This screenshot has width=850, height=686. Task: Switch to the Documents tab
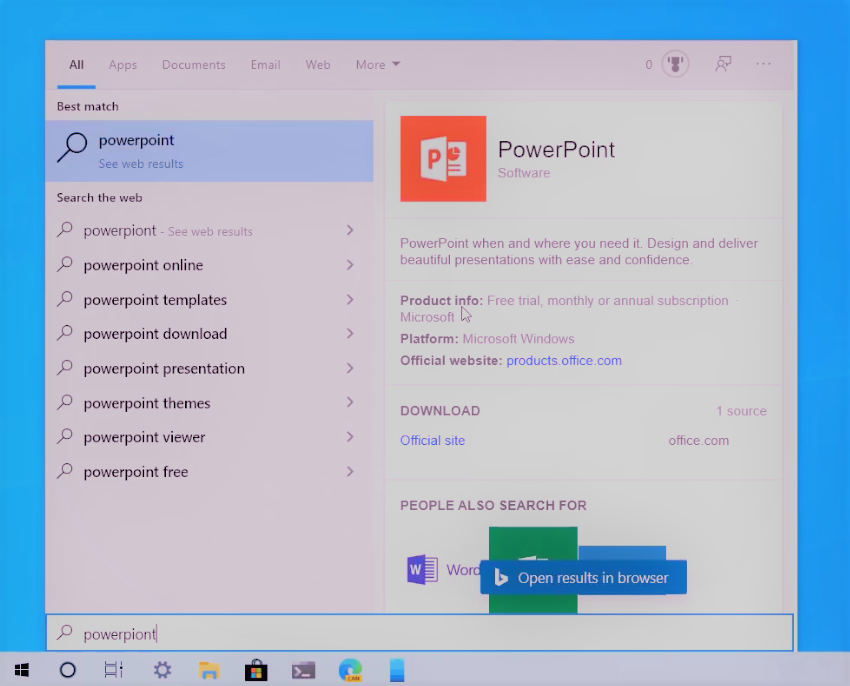[x=194, y=65]
